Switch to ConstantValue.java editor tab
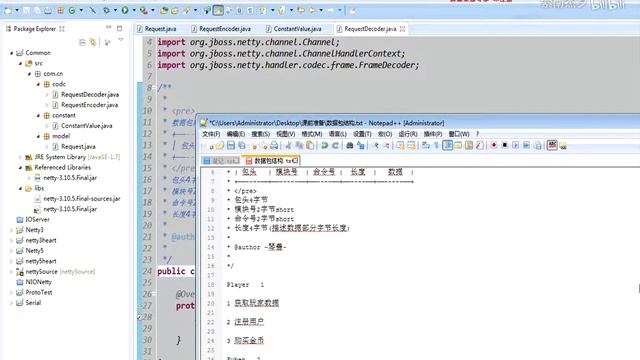 [293, 29]
